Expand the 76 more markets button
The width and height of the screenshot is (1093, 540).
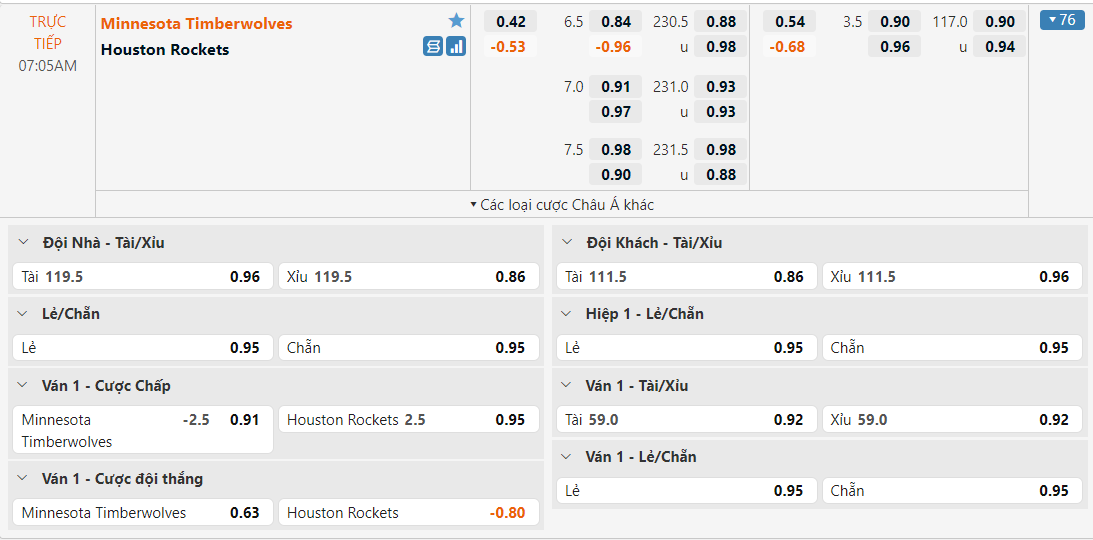point(1061,20)
